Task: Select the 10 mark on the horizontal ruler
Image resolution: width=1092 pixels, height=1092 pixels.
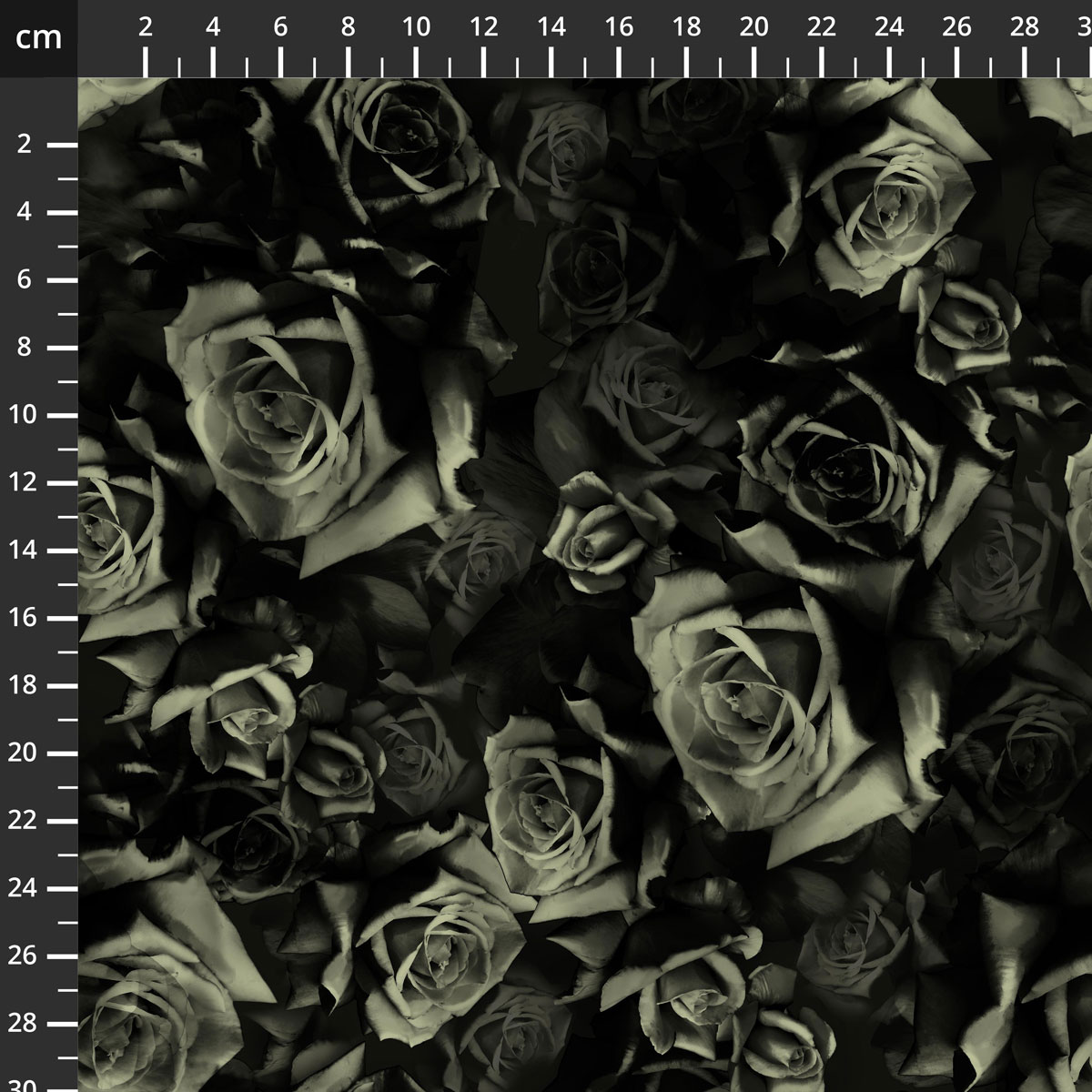Action: (x=416, y=28)
